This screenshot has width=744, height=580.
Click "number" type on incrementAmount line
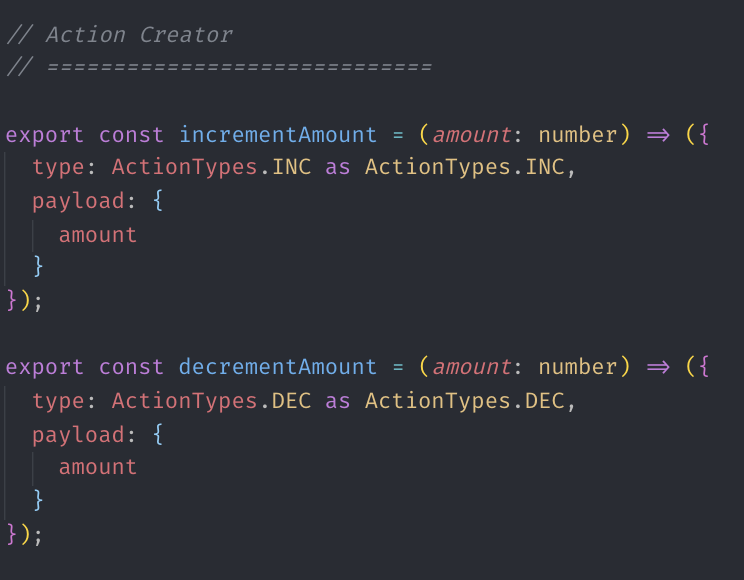coord(577,135)
